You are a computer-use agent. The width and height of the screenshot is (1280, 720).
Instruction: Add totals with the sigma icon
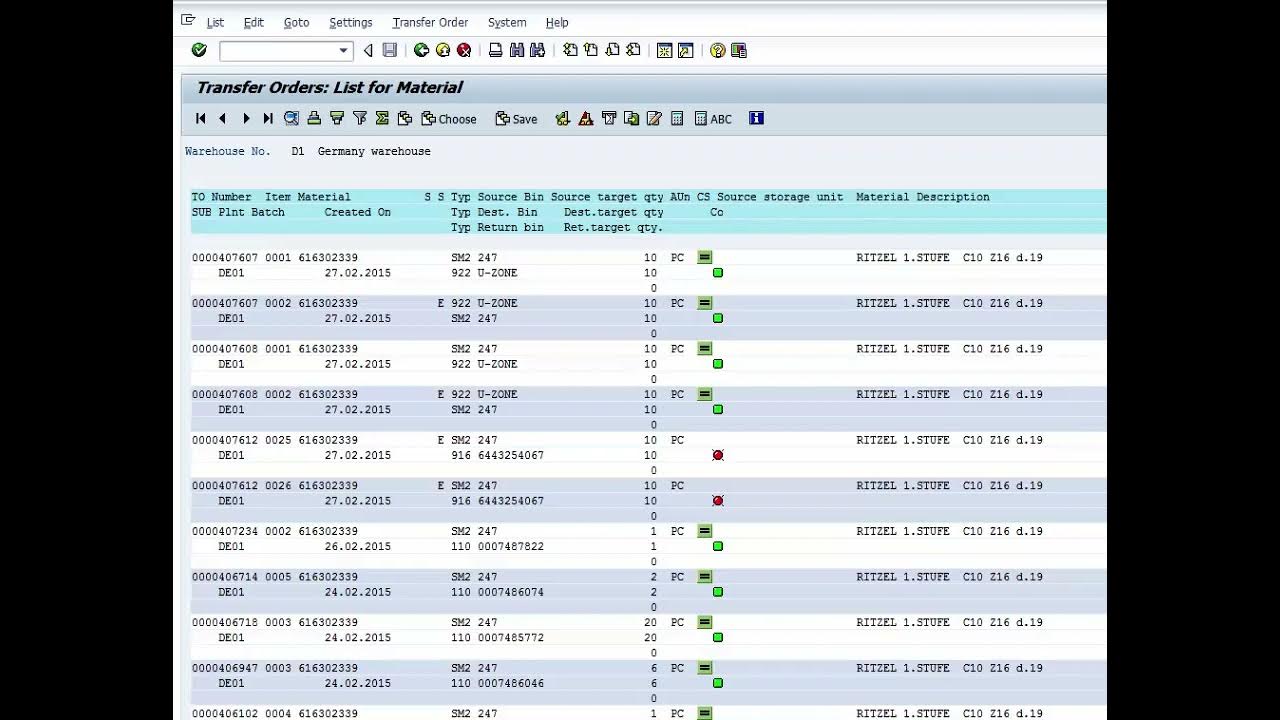coord(382,118)
